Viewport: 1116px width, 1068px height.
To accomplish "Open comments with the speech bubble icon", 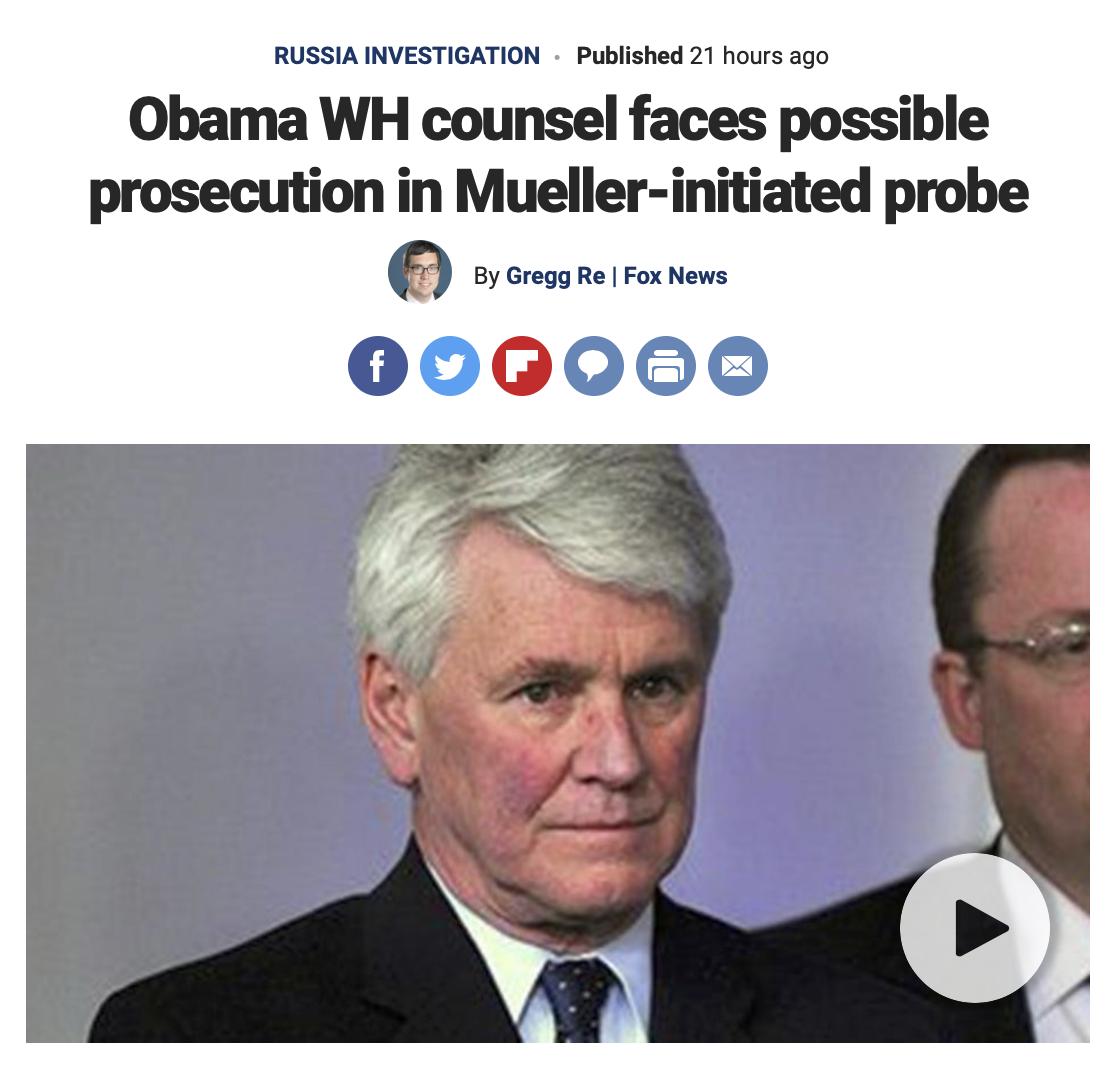I will [594, 366].
